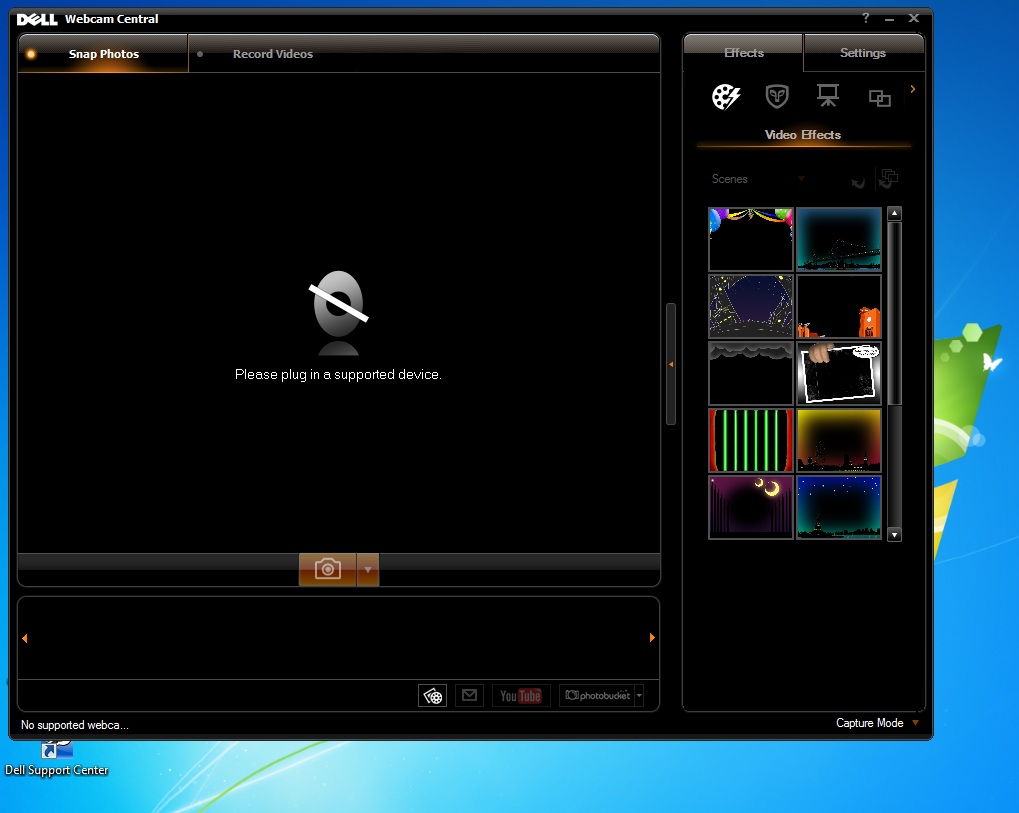Click the YouTube upload button
1019x813 pixels.
521,695
